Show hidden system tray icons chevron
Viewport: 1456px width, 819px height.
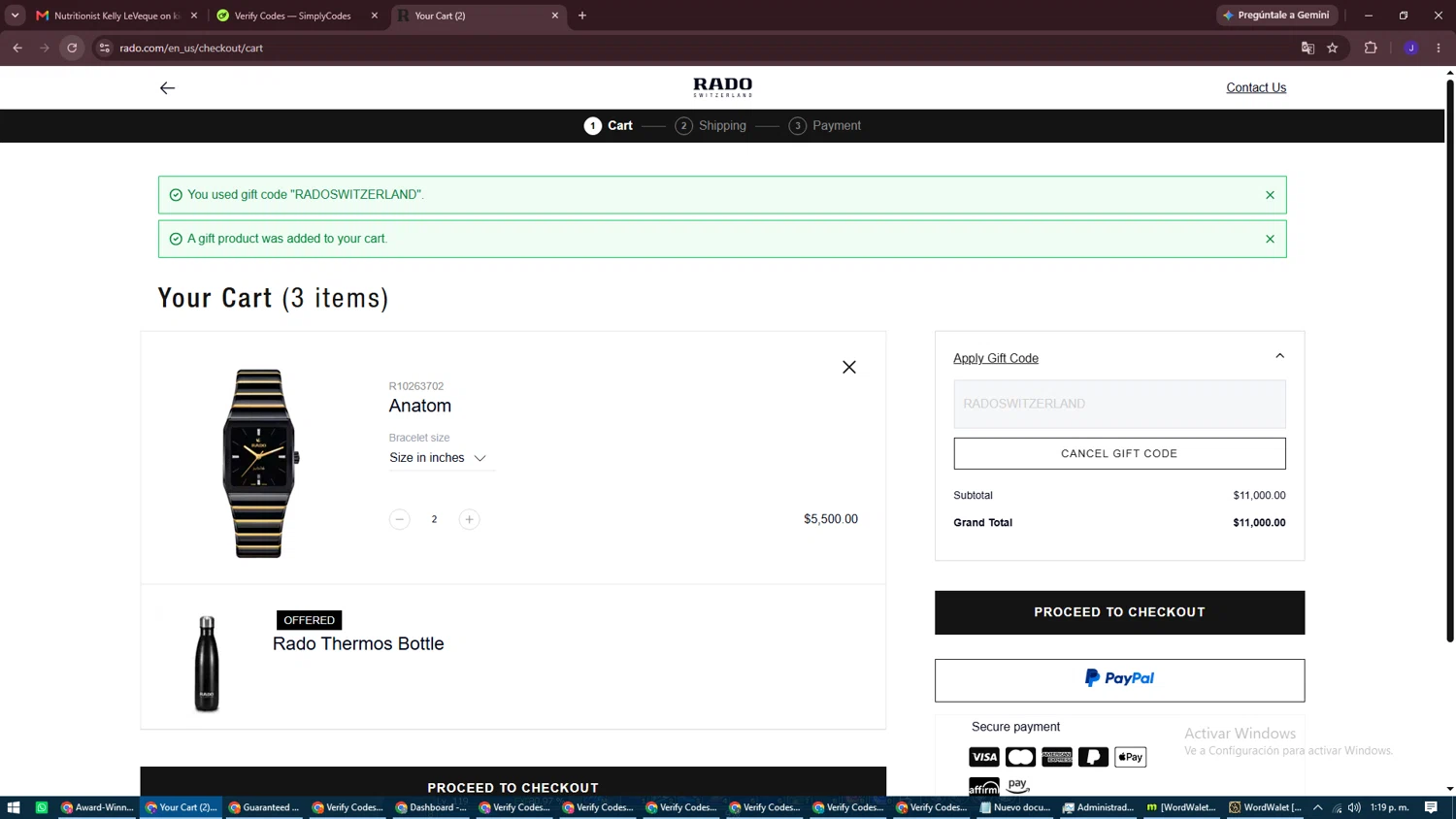[1317, 807]
